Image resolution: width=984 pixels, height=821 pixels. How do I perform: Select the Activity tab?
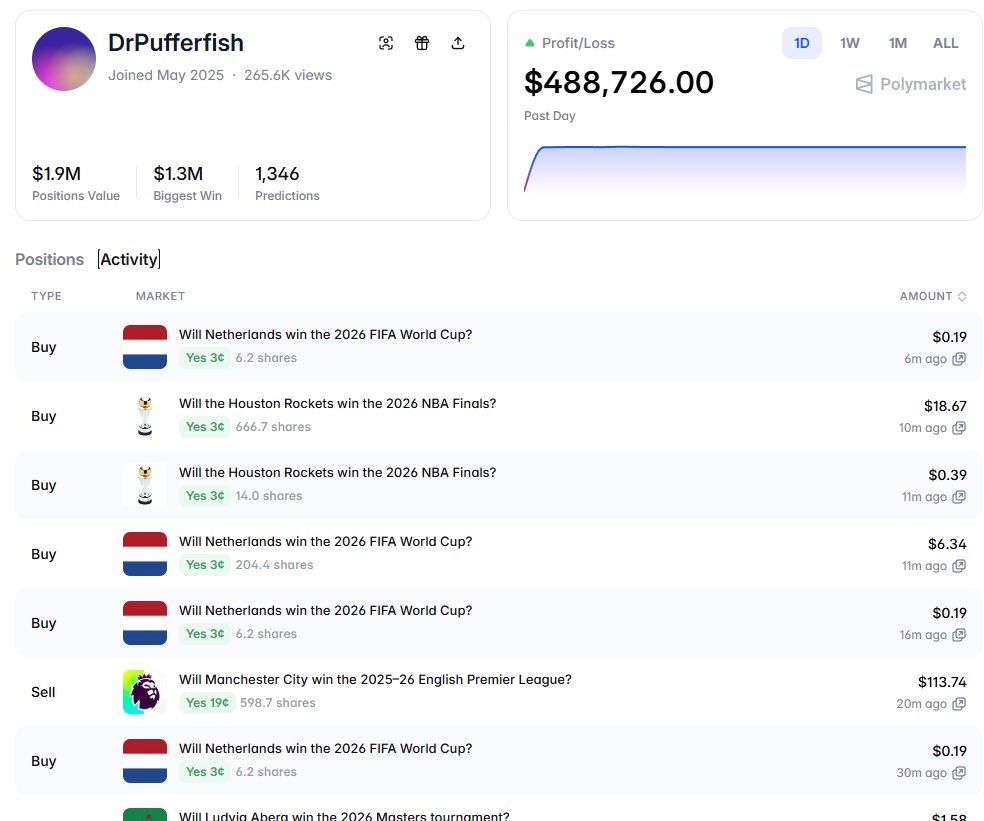point(129,259)
